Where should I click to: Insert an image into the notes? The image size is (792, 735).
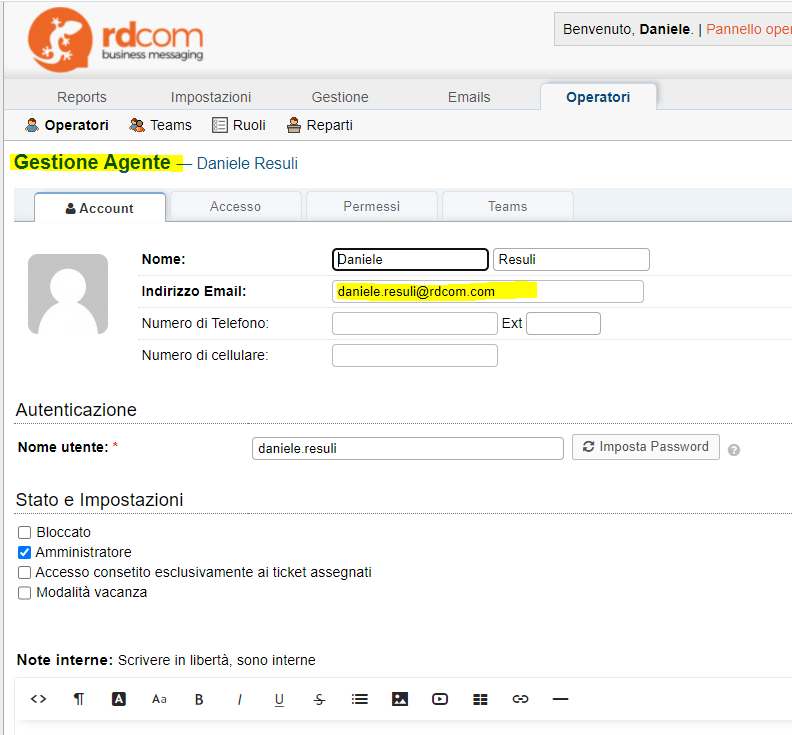coord(400,699)
